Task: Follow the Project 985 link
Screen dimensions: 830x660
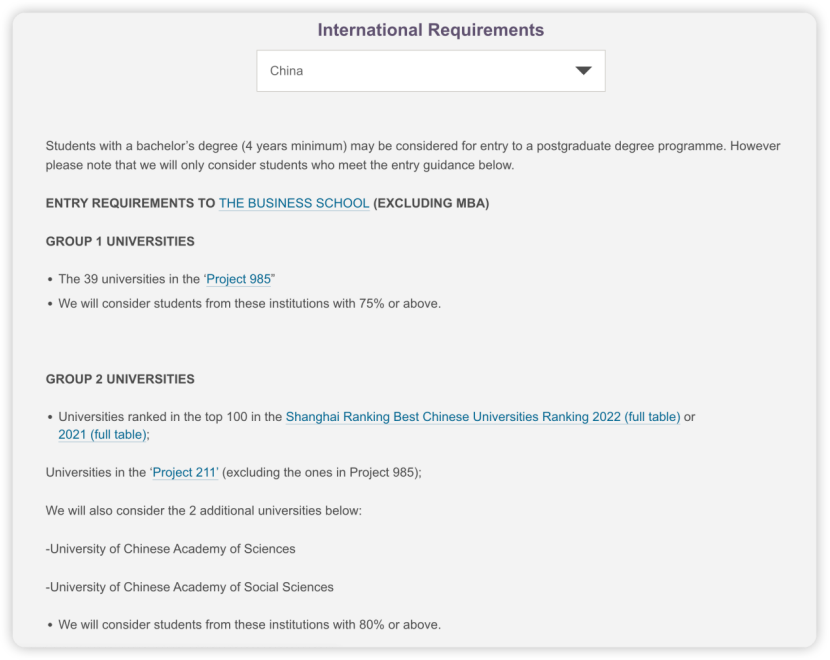Action: point(238,279)
